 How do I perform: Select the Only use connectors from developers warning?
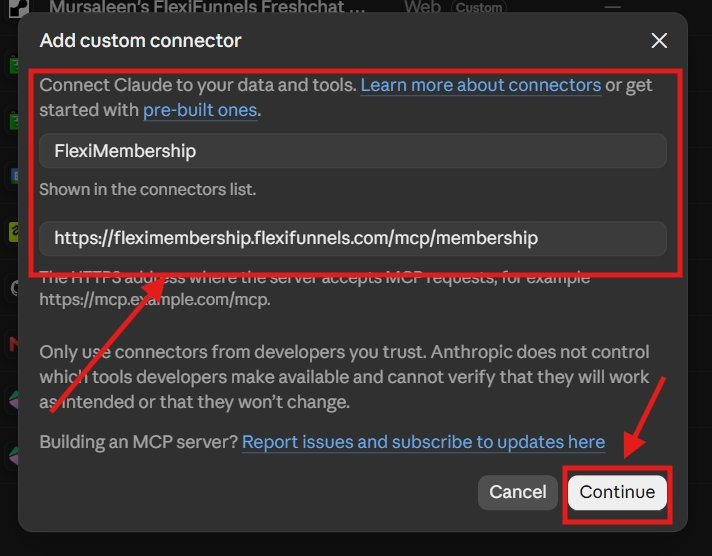(344, 377)
